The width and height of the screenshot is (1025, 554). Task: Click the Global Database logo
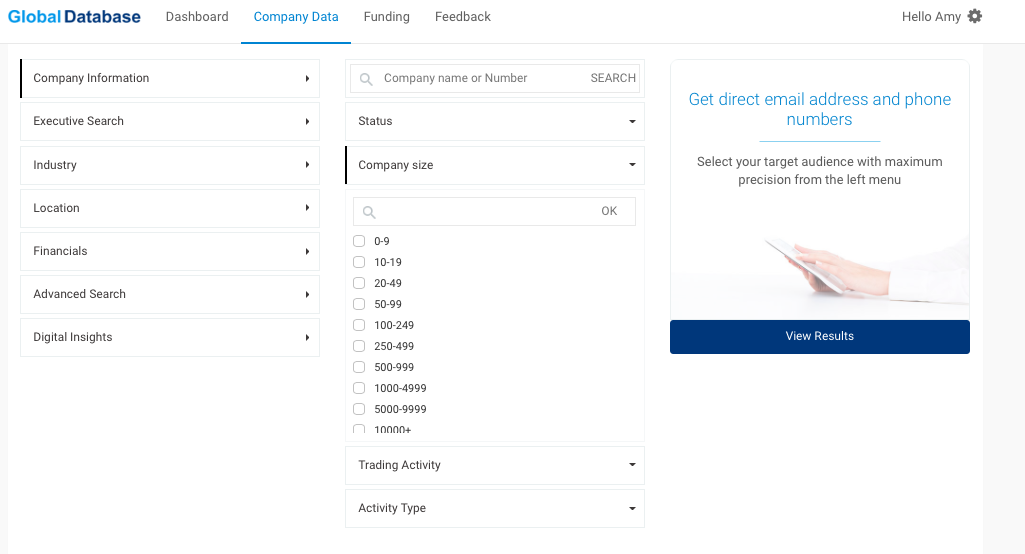click(x=74, y=17)
